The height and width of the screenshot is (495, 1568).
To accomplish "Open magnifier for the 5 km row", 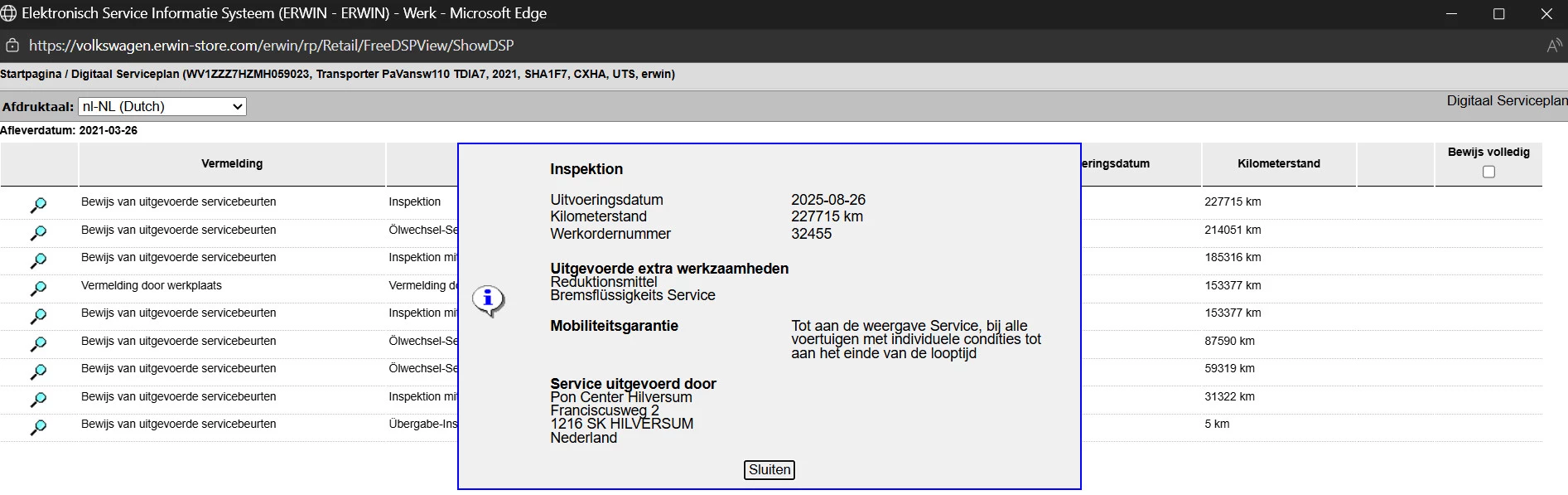I will click(x=38, y=427).
